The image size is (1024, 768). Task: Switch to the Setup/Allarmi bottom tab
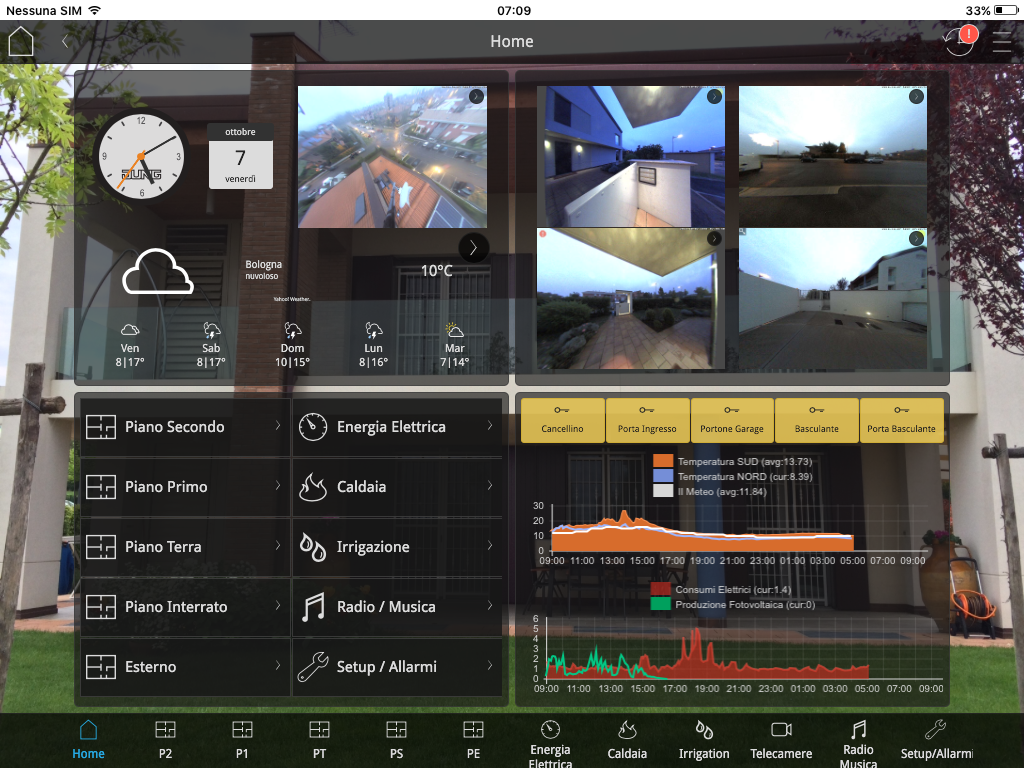coord(936,741)
